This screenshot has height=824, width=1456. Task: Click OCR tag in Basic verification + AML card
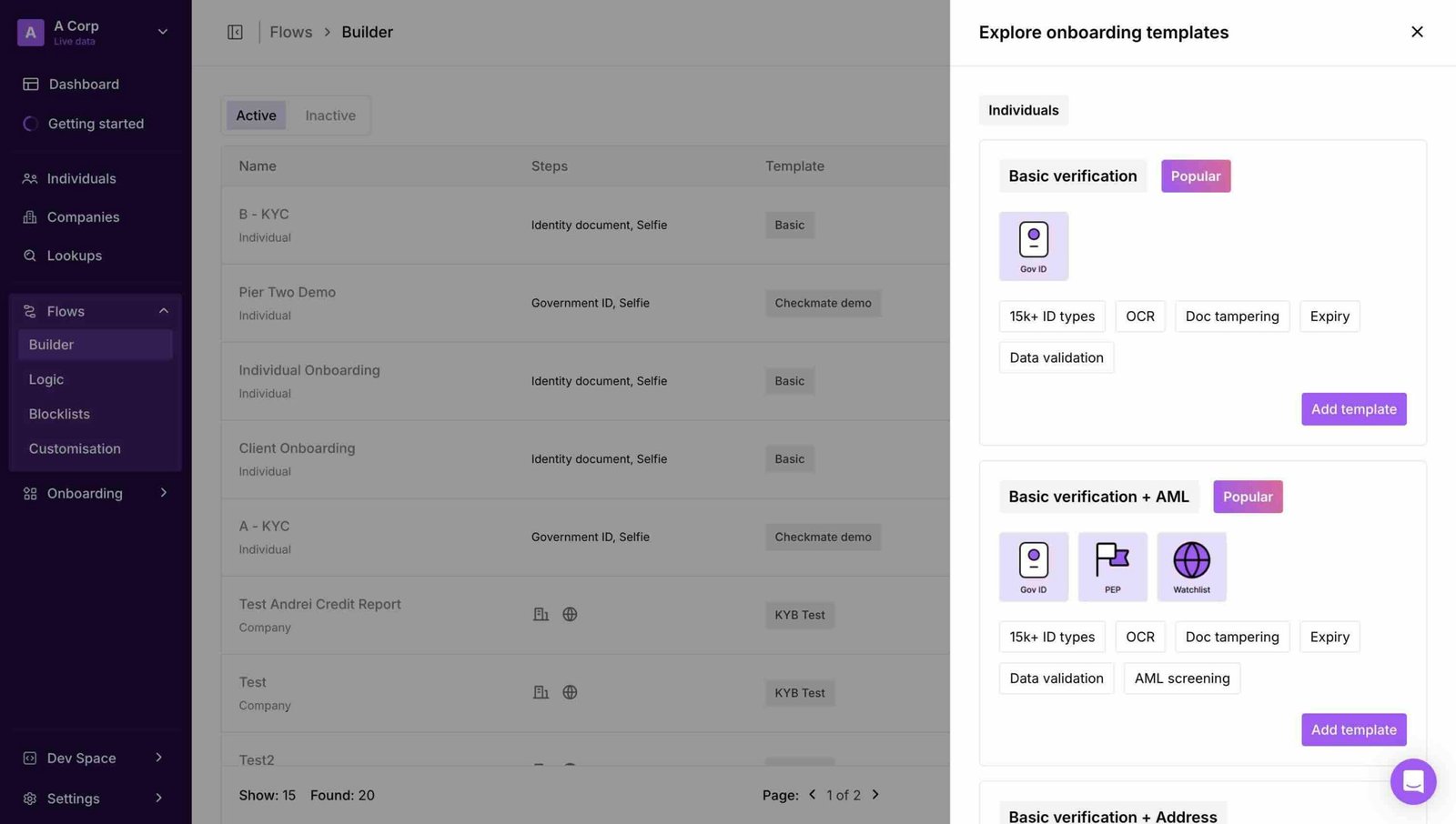[1140, 637]
